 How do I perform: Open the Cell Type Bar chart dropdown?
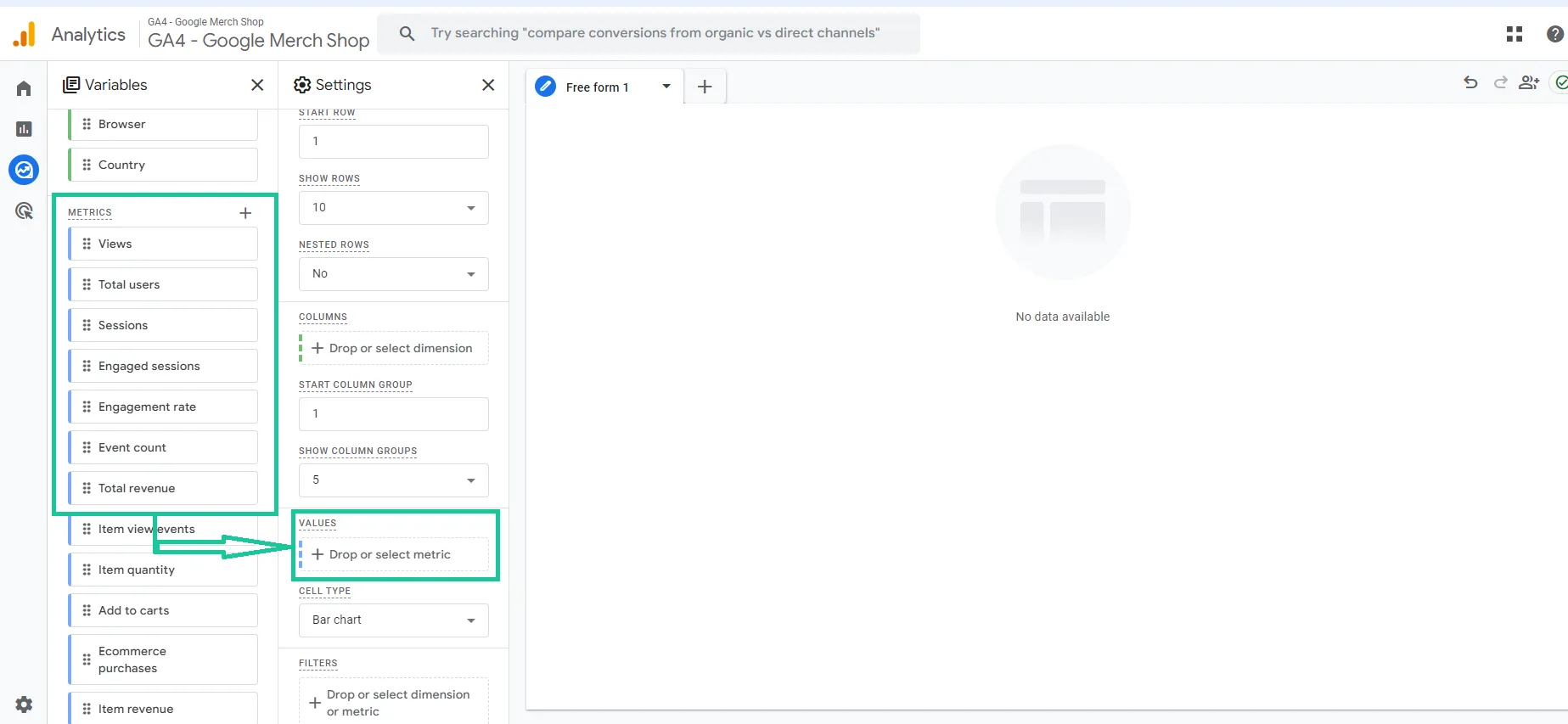point(394,620)
